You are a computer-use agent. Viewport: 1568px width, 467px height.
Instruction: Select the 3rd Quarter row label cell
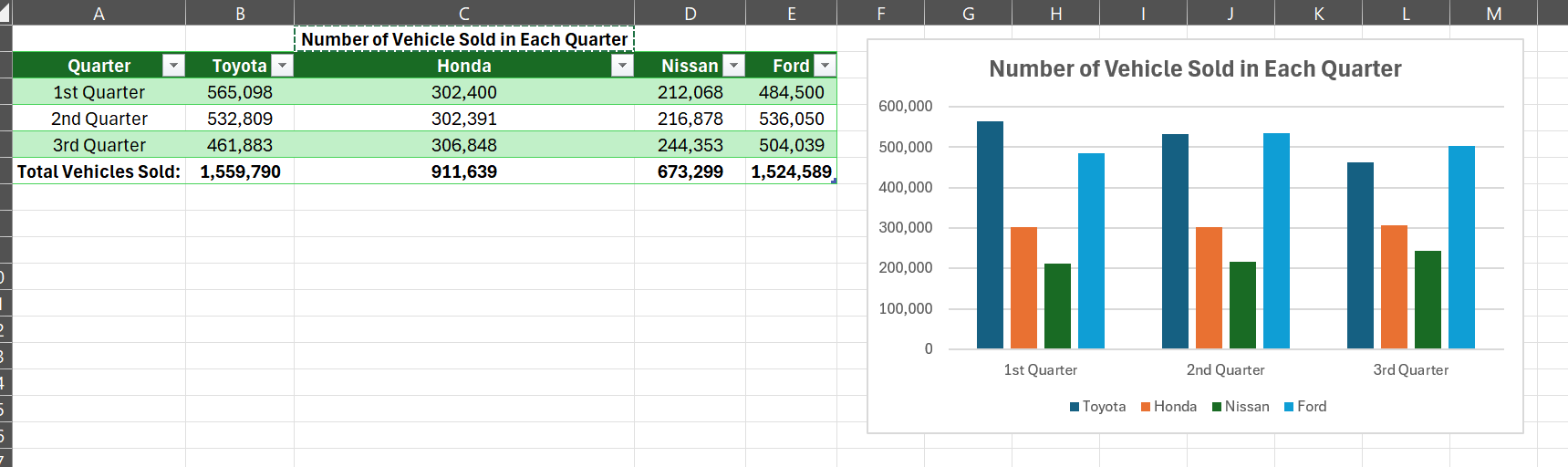[99, 145]
